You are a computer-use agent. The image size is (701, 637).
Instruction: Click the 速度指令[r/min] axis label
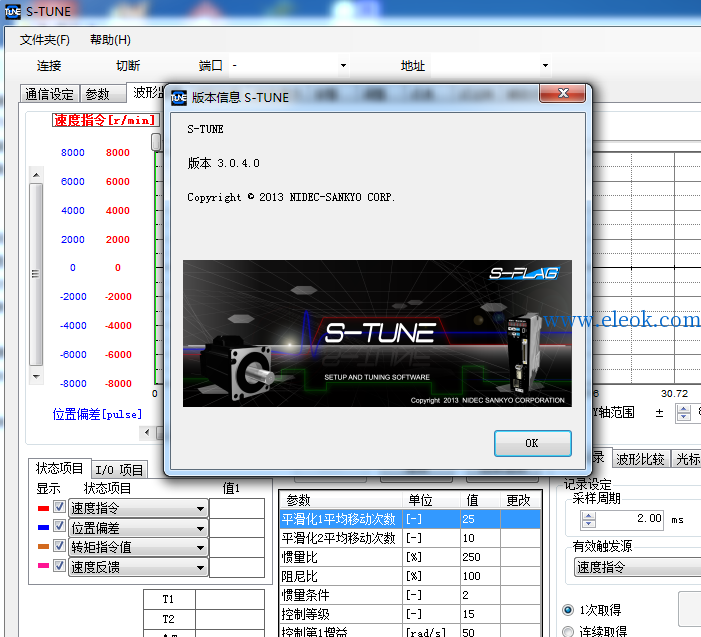click(x=106, y=120)
